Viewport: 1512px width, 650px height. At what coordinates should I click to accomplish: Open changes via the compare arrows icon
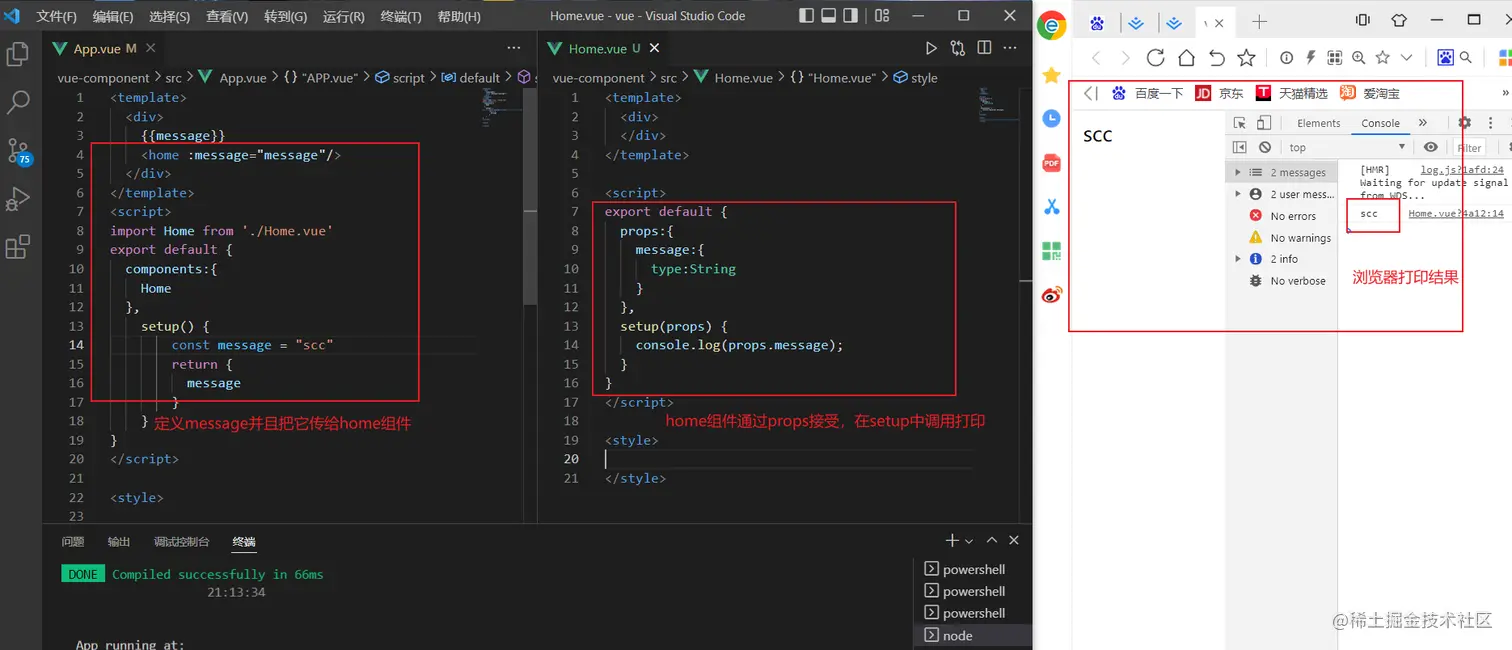pos(958,48)
